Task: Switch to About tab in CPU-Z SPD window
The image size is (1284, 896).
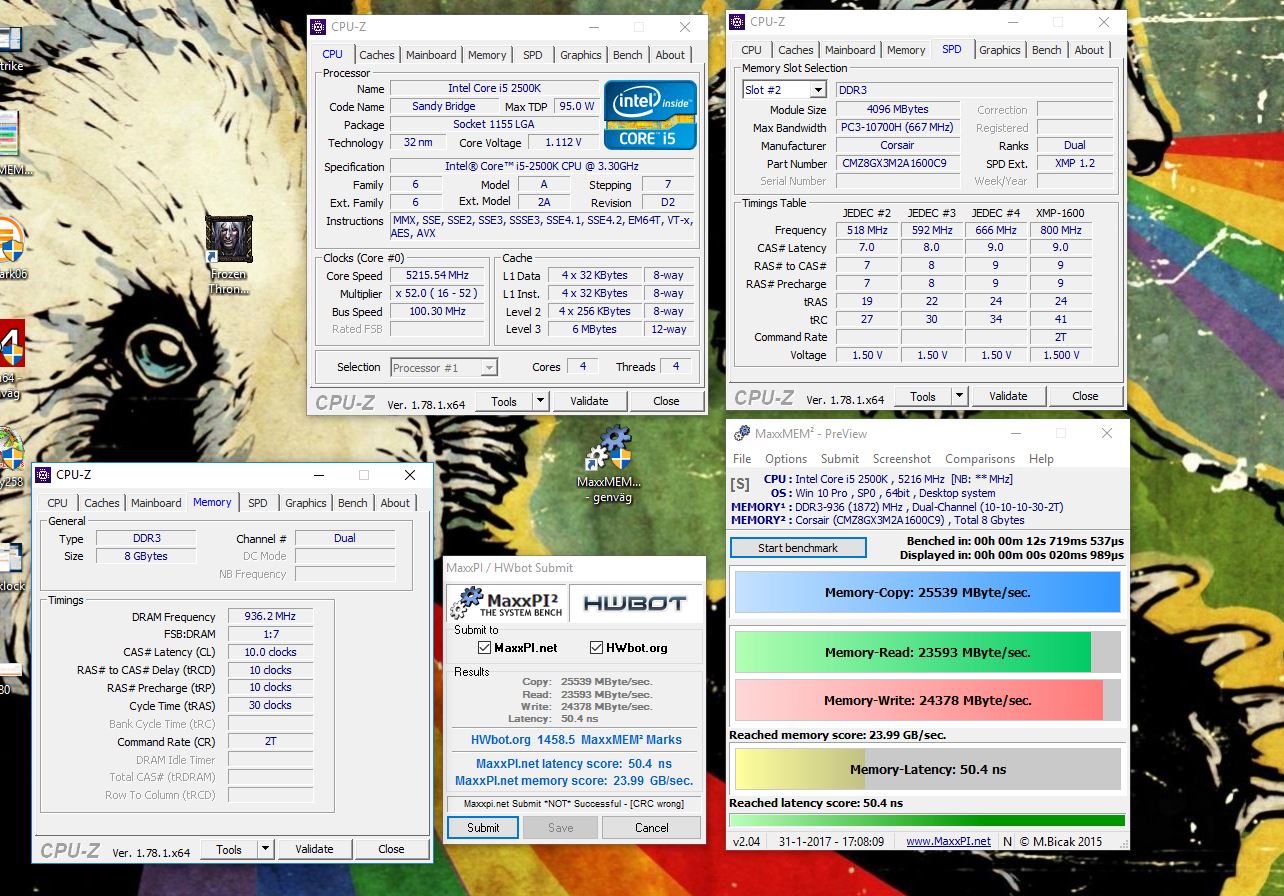Action: 1089,50
